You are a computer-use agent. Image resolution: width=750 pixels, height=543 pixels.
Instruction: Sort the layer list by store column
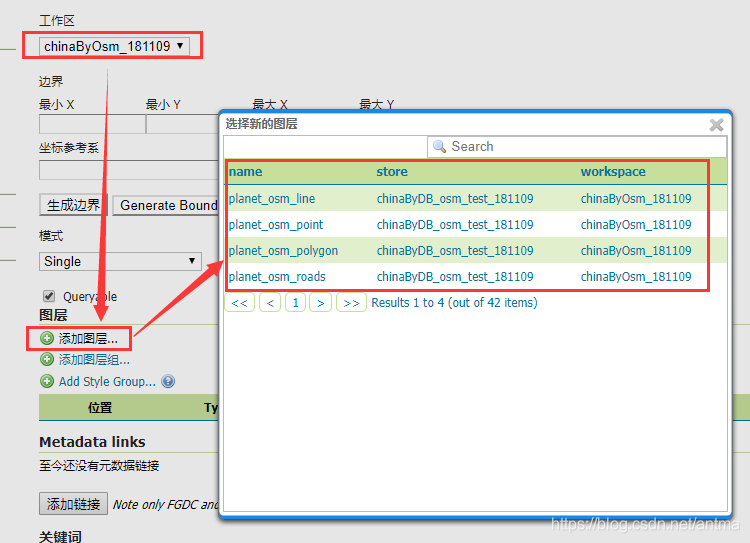(392, 172)
